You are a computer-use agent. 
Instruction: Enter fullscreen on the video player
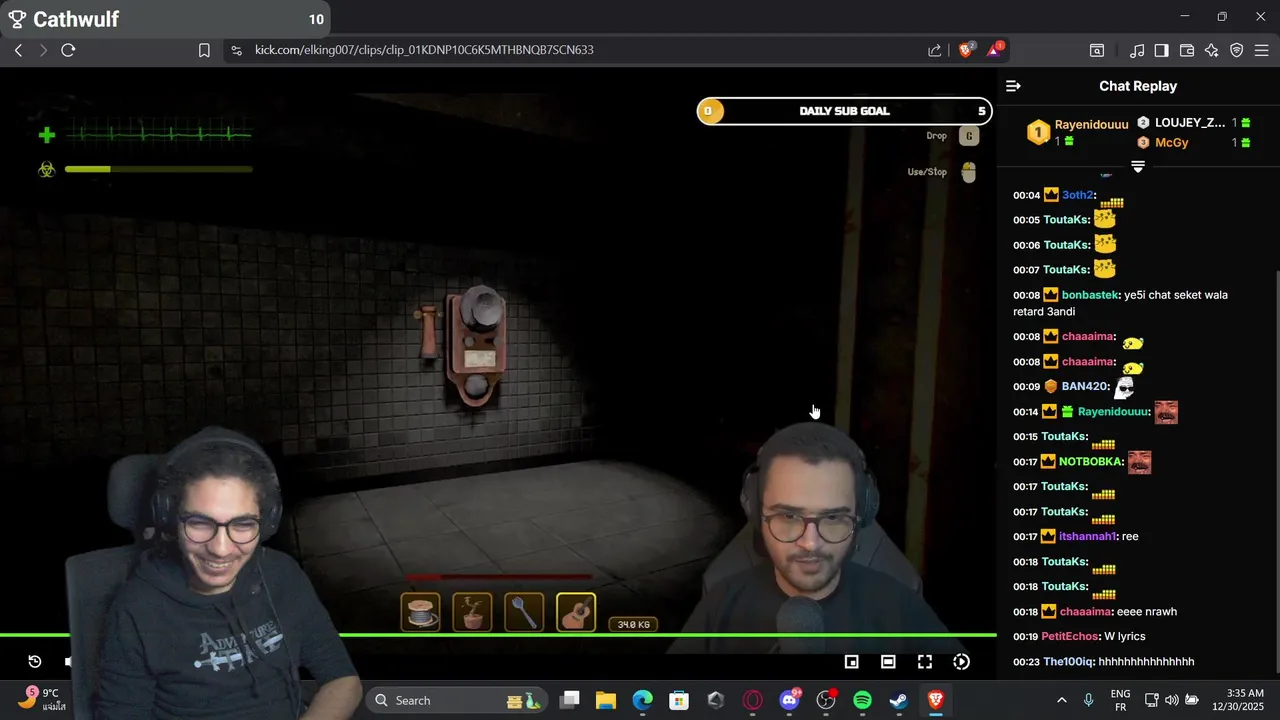[x=925, y=661]
